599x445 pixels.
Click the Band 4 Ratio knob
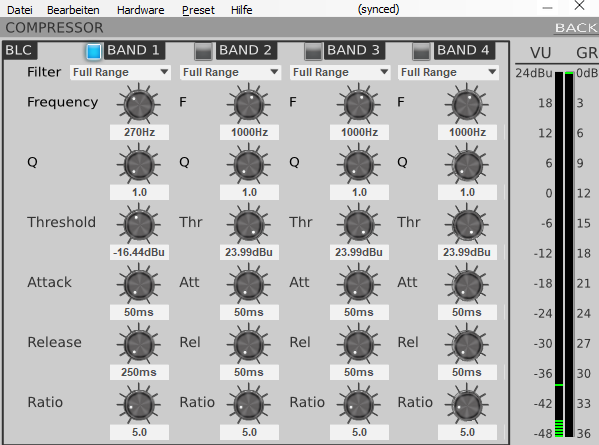click(466, 404)
